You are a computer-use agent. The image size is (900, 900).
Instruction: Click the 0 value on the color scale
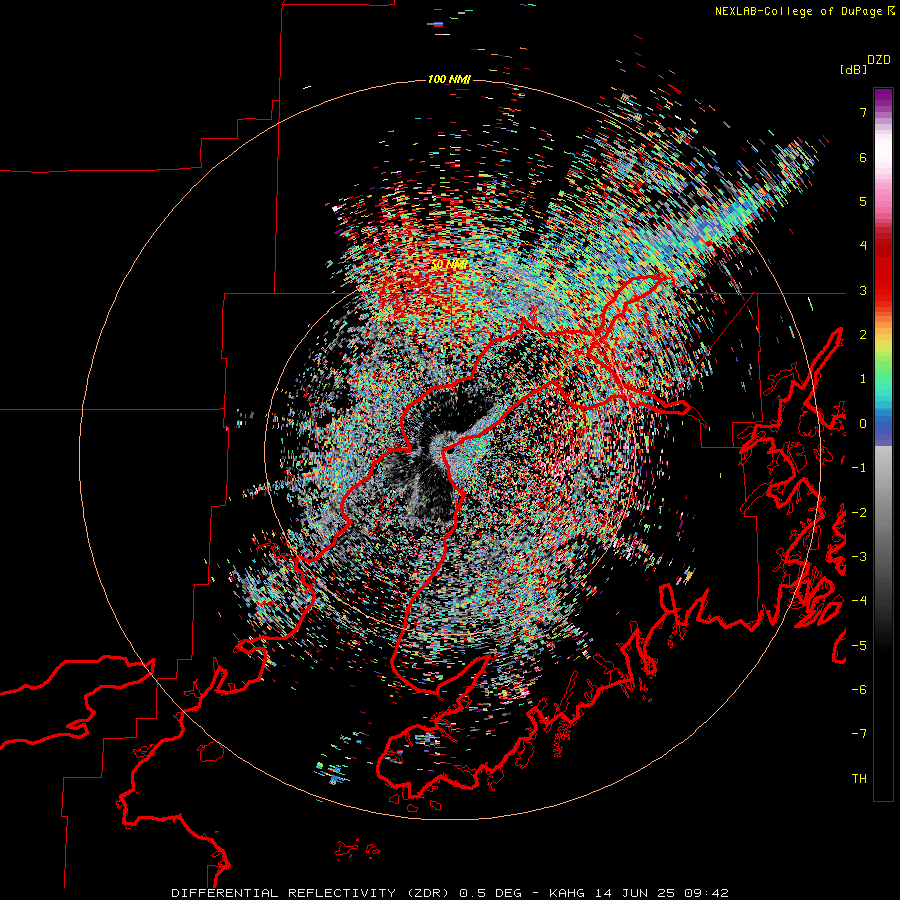pyautogui.click(x=863, y=424)
